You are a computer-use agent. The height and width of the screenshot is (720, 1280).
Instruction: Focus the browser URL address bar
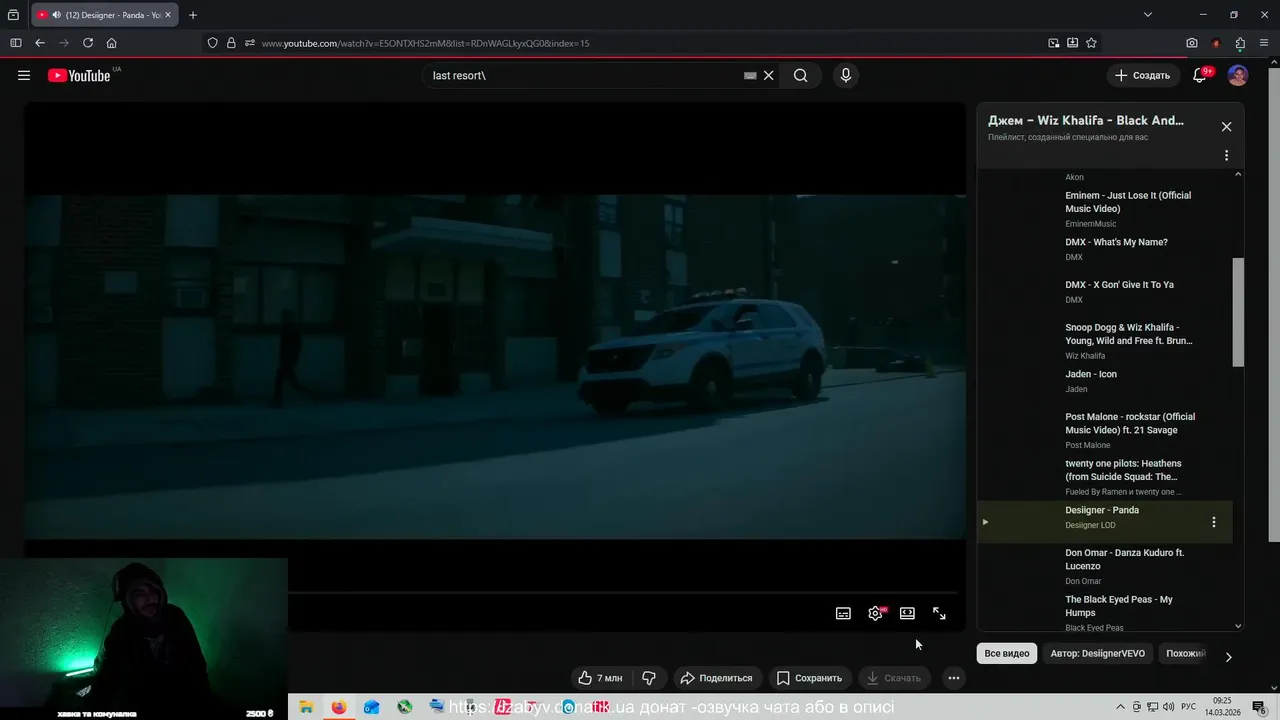pos(650,43)
